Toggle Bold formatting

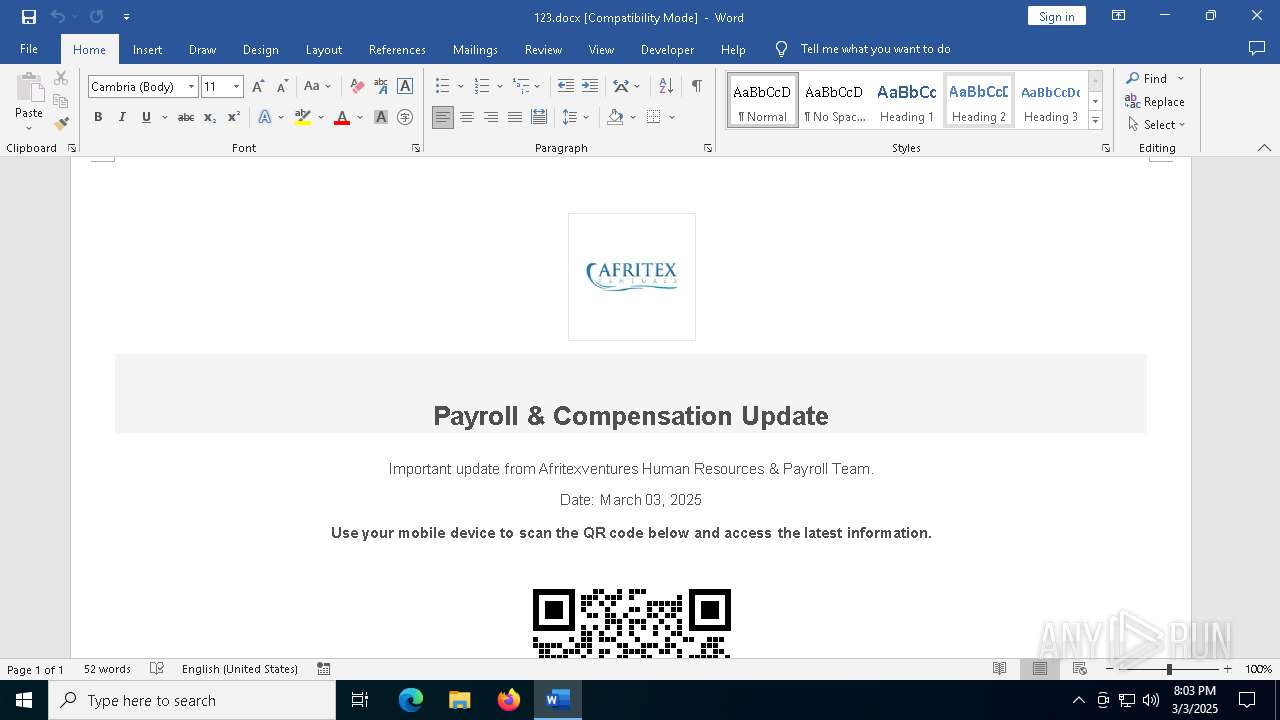tap(98, 117)
